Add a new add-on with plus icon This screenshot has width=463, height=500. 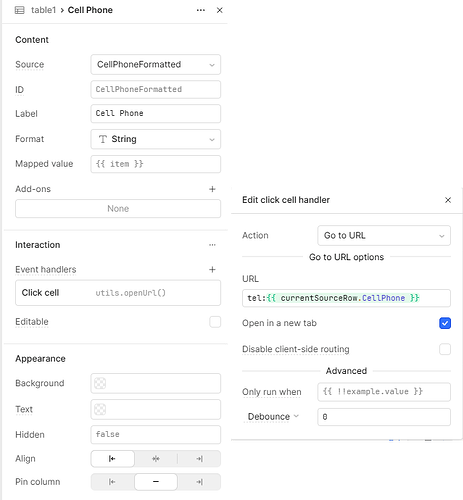click(x=212, y=189)
